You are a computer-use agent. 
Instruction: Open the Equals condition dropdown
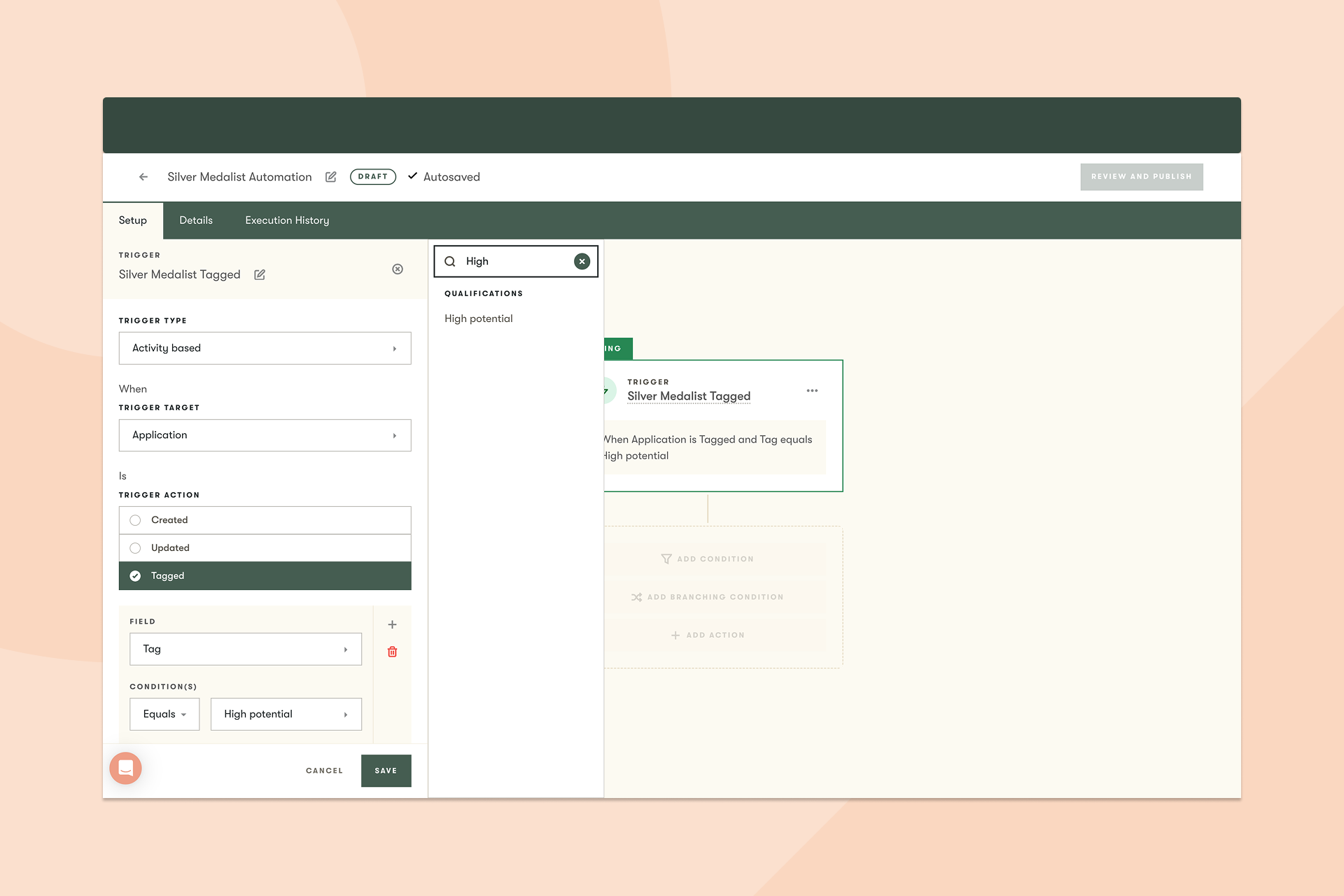[164, 715]
